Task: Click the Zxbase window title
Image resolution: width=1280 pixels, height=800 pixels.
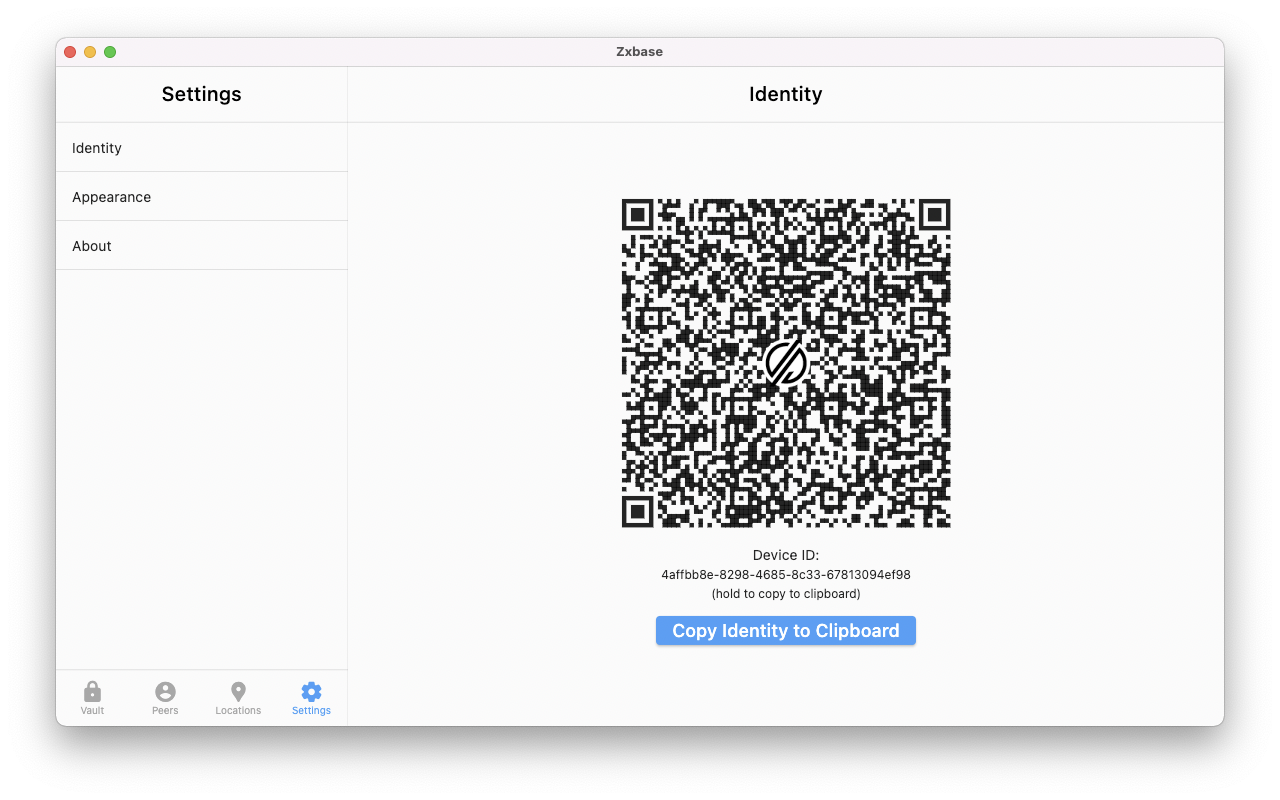Action: pos(640,52)
